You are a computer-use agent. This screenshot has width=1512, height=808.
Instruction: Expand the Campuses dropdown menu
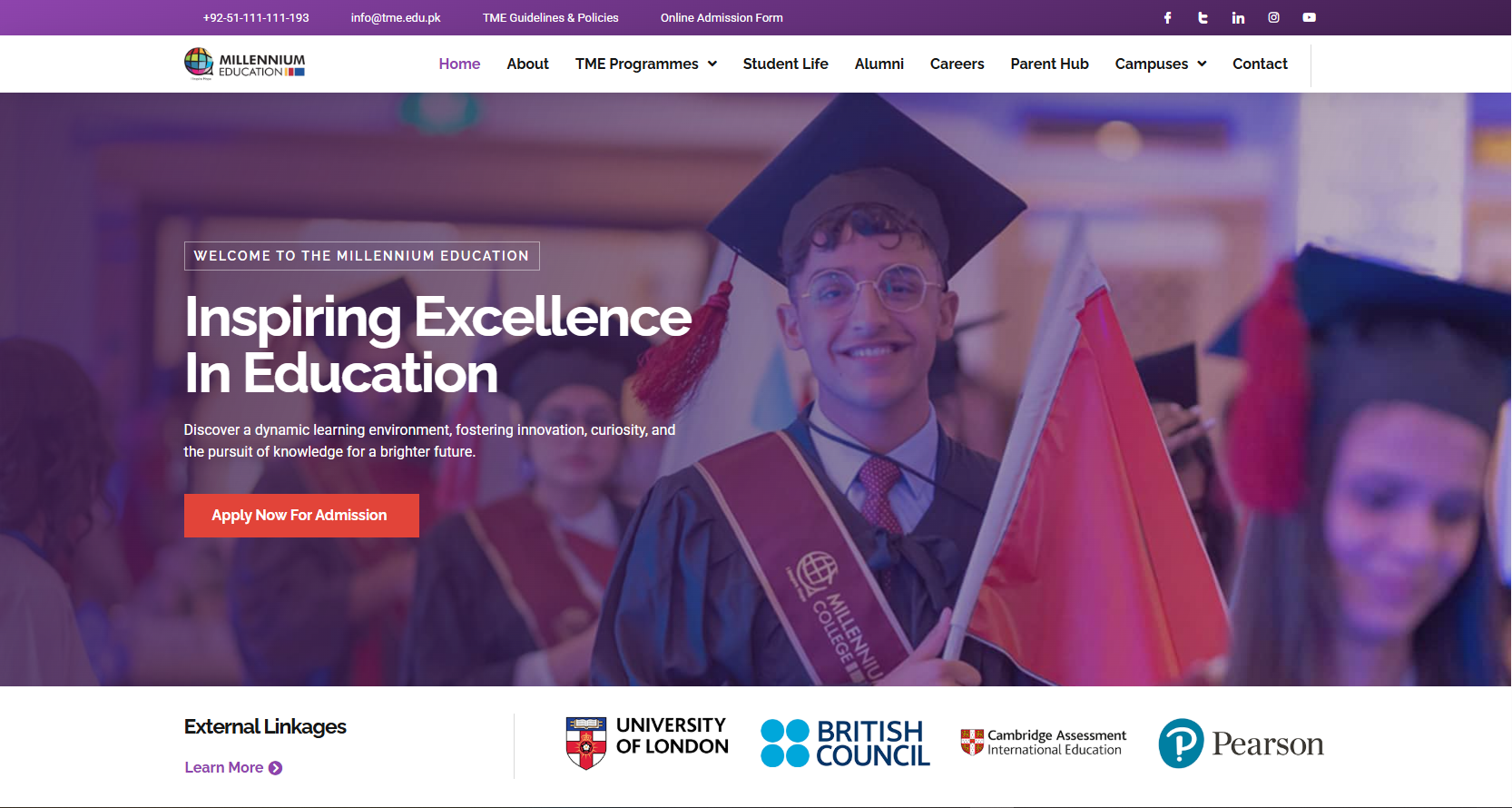point(1161,64)
